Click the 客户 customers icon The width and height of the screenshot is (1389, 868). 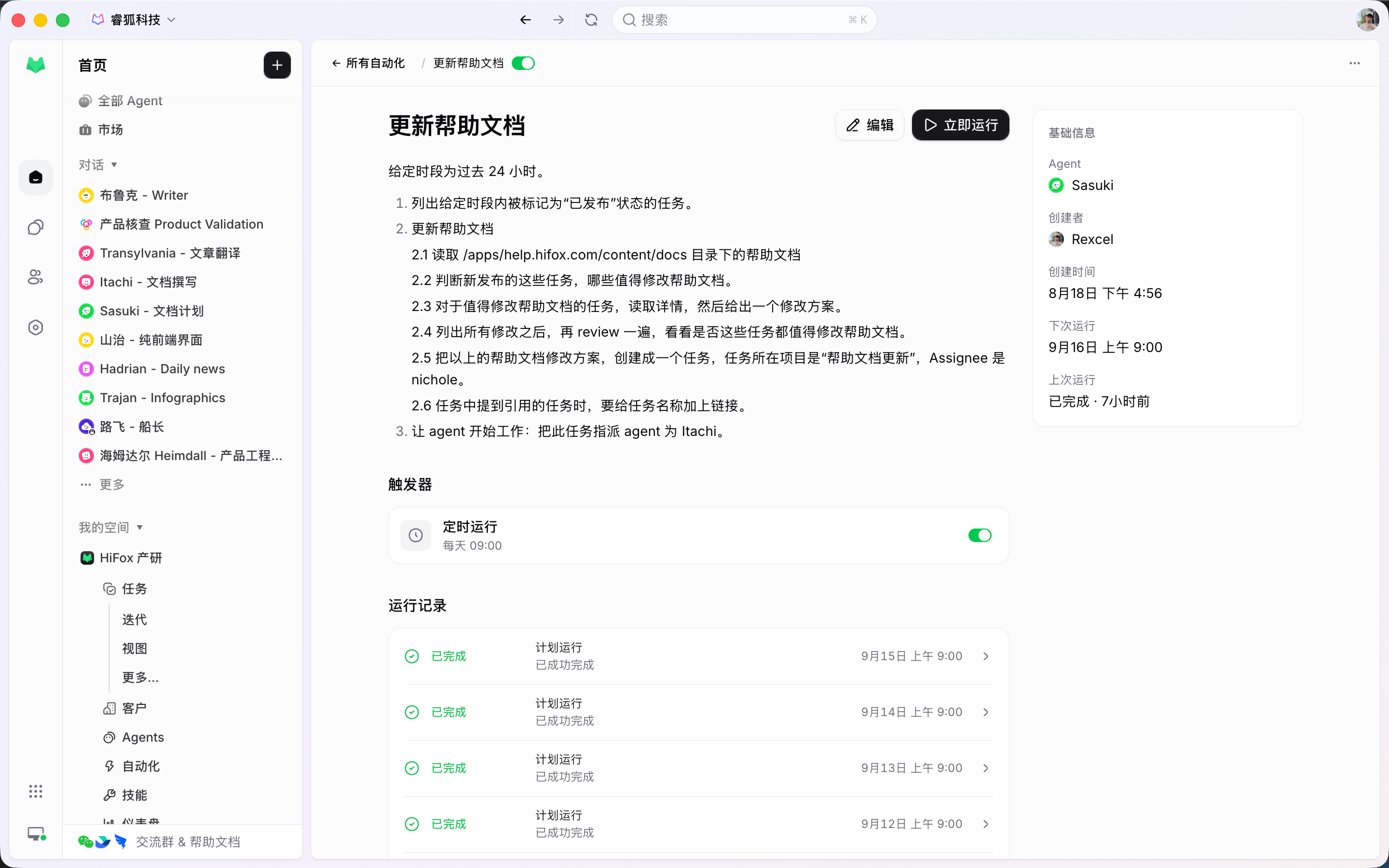tap(109, 708)
